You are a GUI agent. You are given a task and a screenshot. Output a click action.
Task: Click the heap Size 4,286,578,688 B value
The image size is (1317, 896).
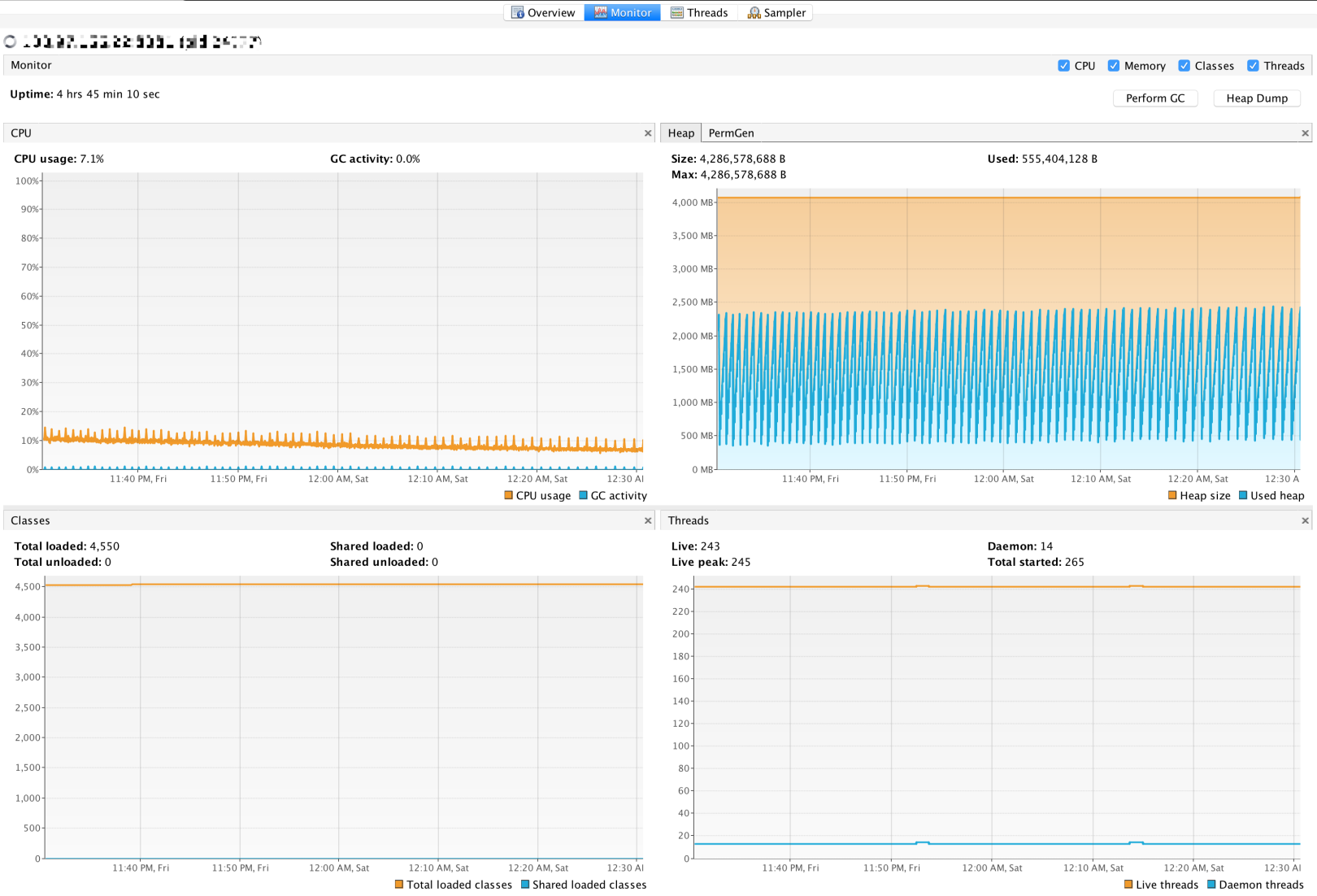pos(742,159)
